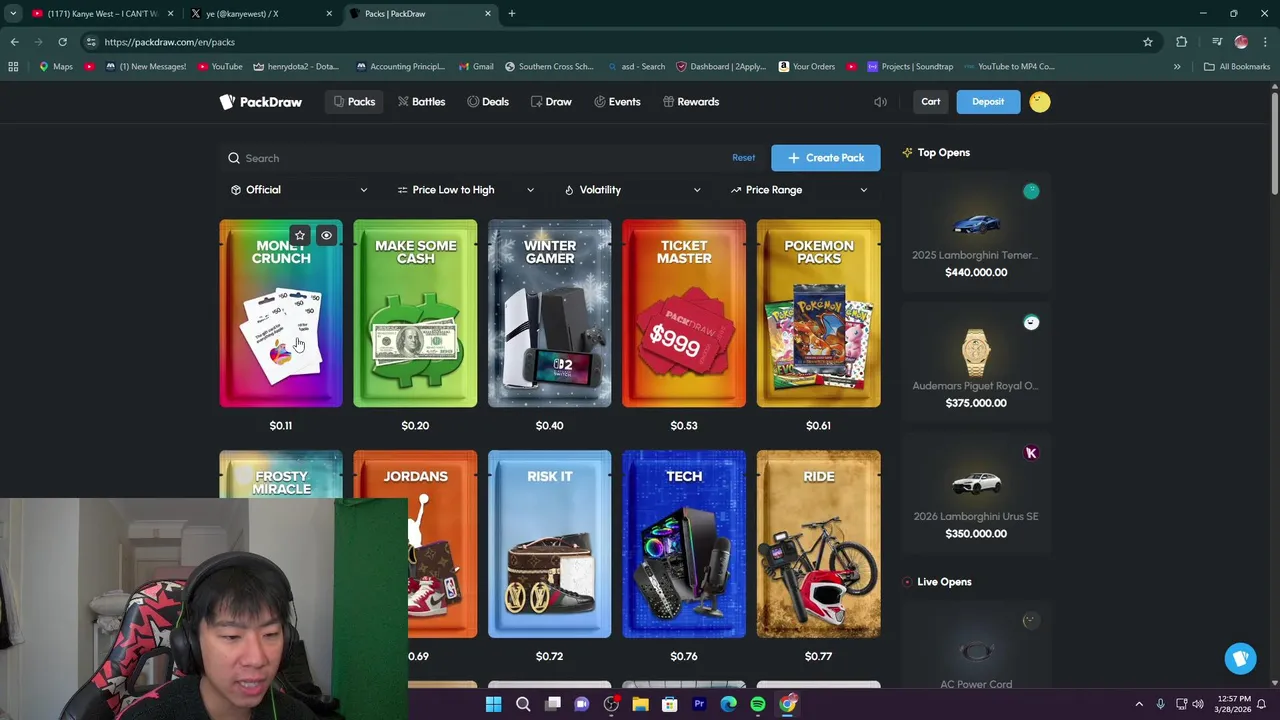This screenshot has height=720, width=1280.
Task: Open Microsoft Store from the taskbar
Action: 670,704
